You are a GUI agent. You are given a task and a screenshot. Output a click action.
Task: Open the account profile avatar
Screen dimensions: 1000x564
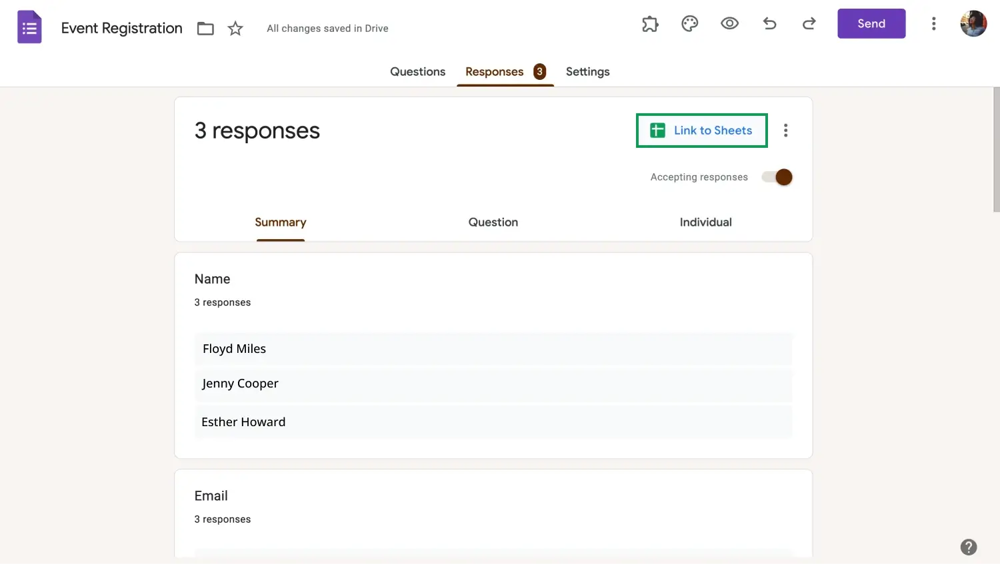click(973, 24)
